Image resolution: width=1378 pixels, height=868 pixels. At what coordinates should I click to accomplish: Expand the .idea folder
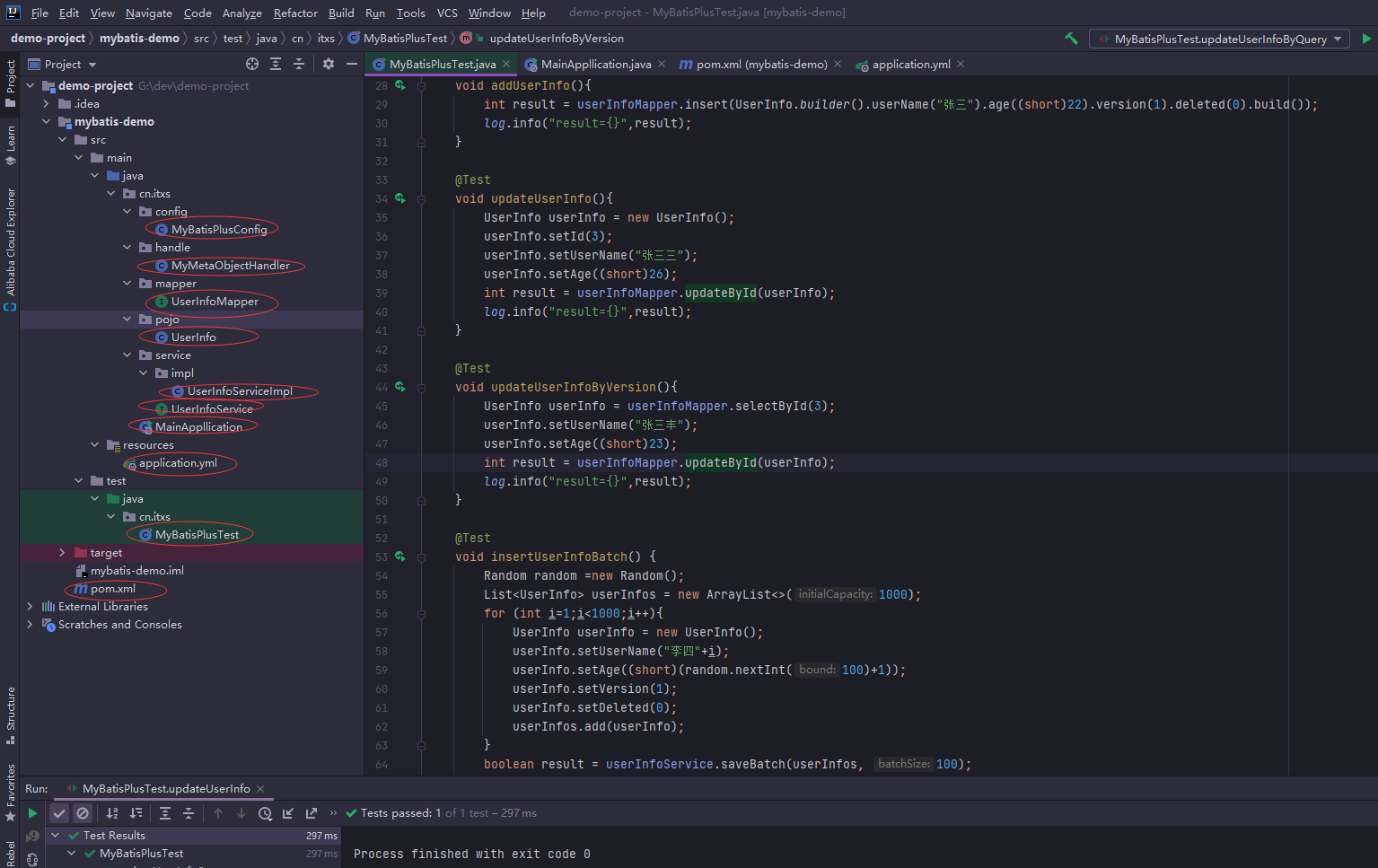(46, 104)
